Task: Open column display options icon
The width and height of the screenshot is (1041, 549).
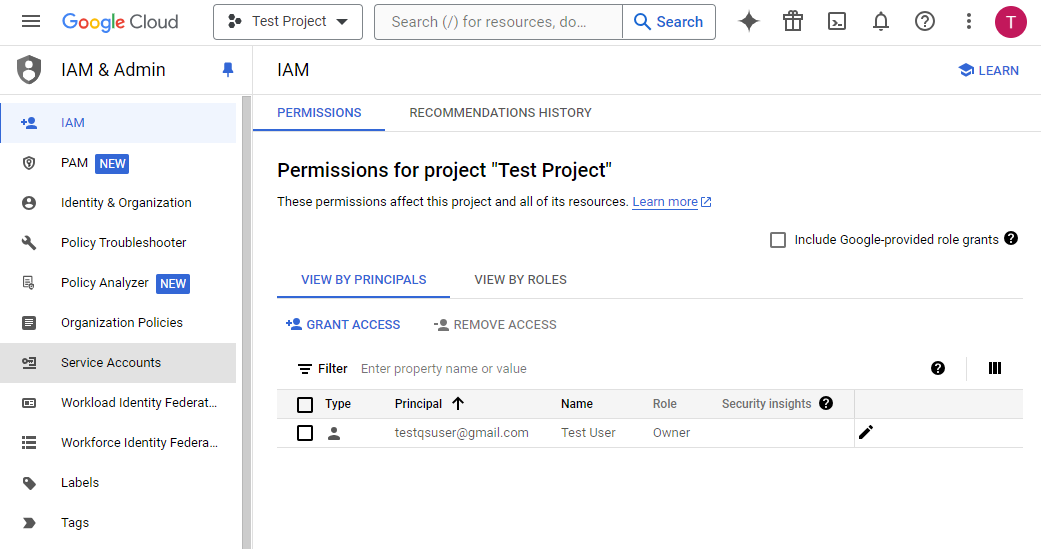Action: (994, 368)
